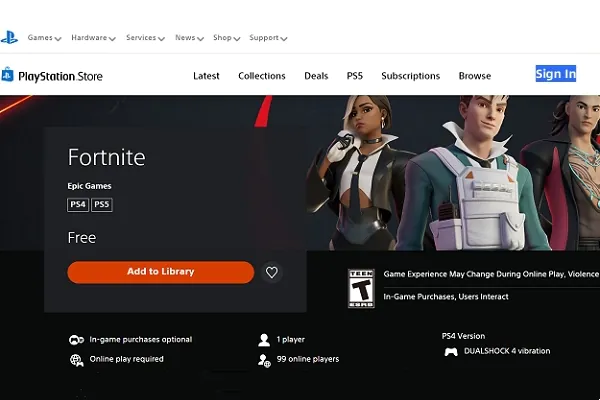Click the PlayStation Store logo text

pos(60,76)
